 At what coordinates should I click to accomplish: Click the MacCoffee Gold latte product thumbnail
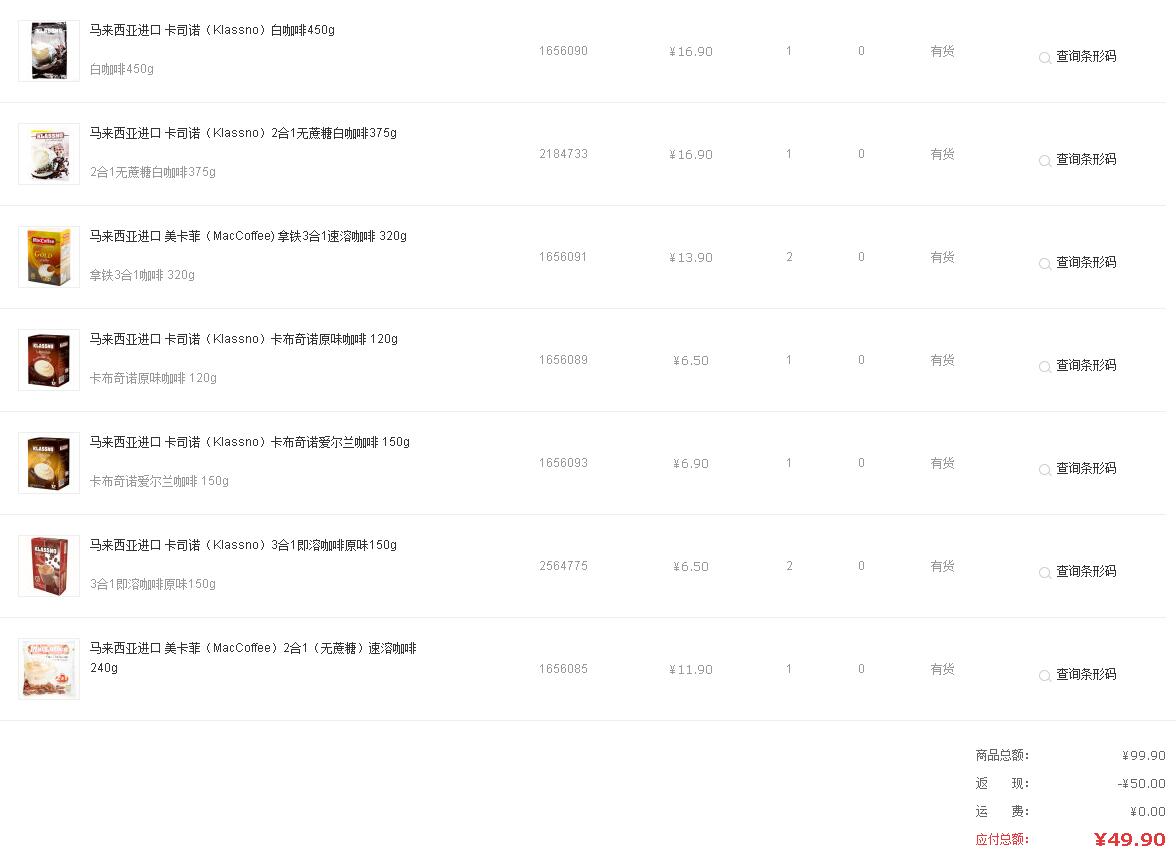pos(48,257)
